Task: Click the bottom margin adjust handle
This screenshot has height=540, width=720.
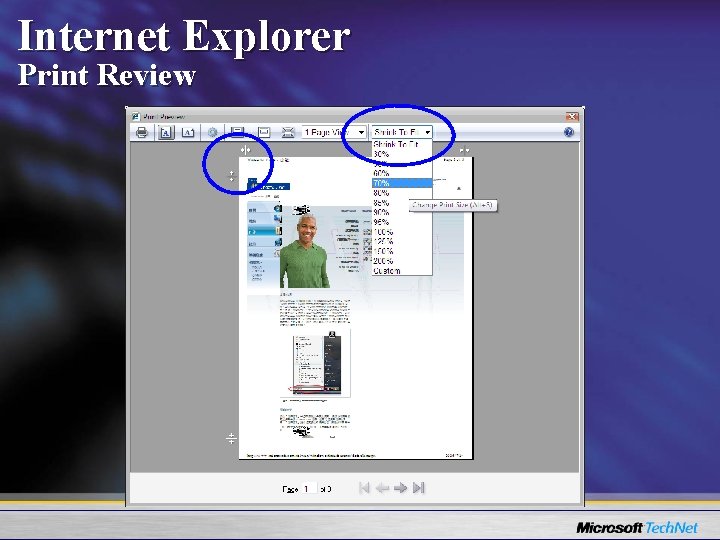Action: tap(231, 439)
